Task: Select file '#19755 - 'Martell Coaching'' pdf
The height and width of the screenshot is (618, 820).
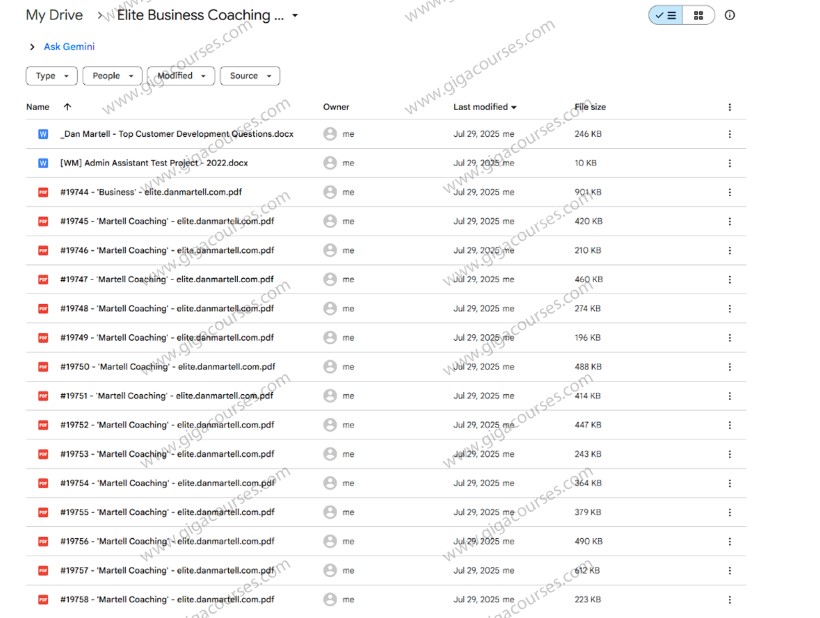Action: 167,512
